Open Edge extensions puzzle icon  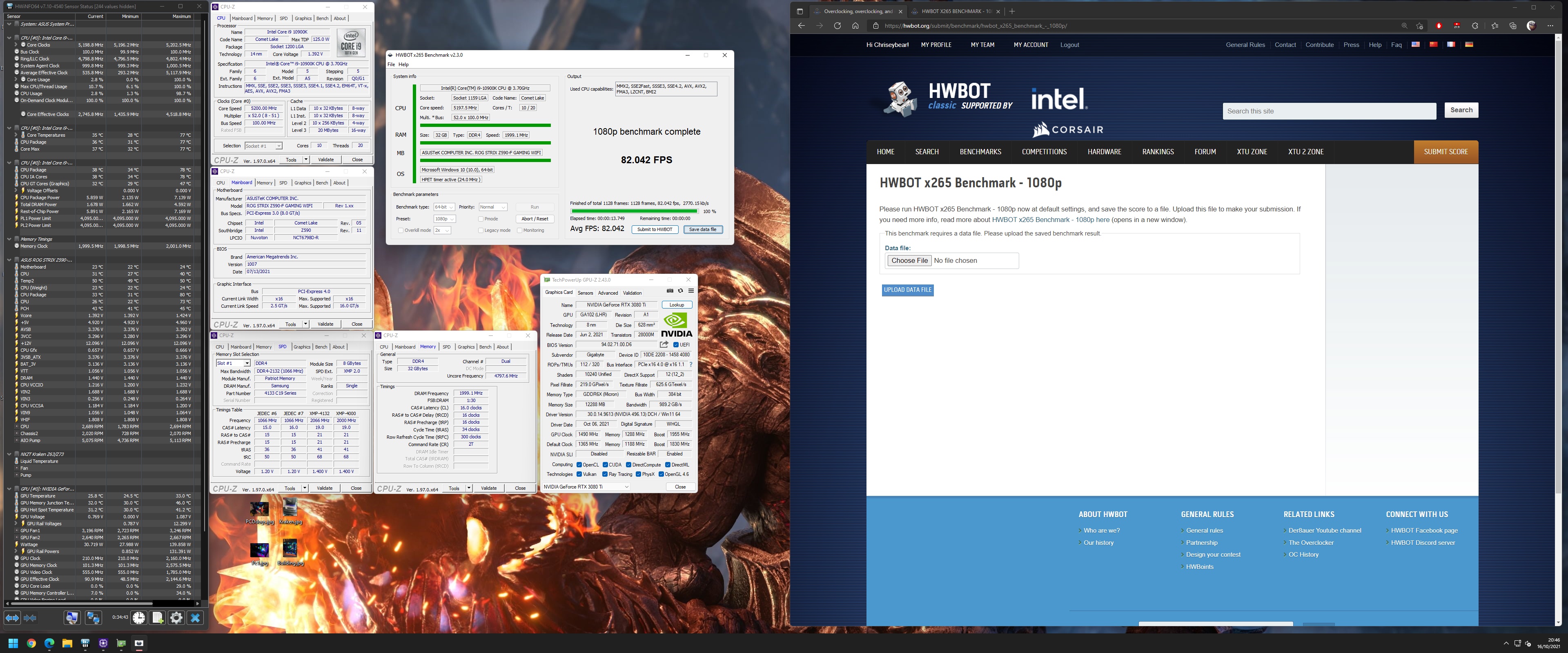1475,26
